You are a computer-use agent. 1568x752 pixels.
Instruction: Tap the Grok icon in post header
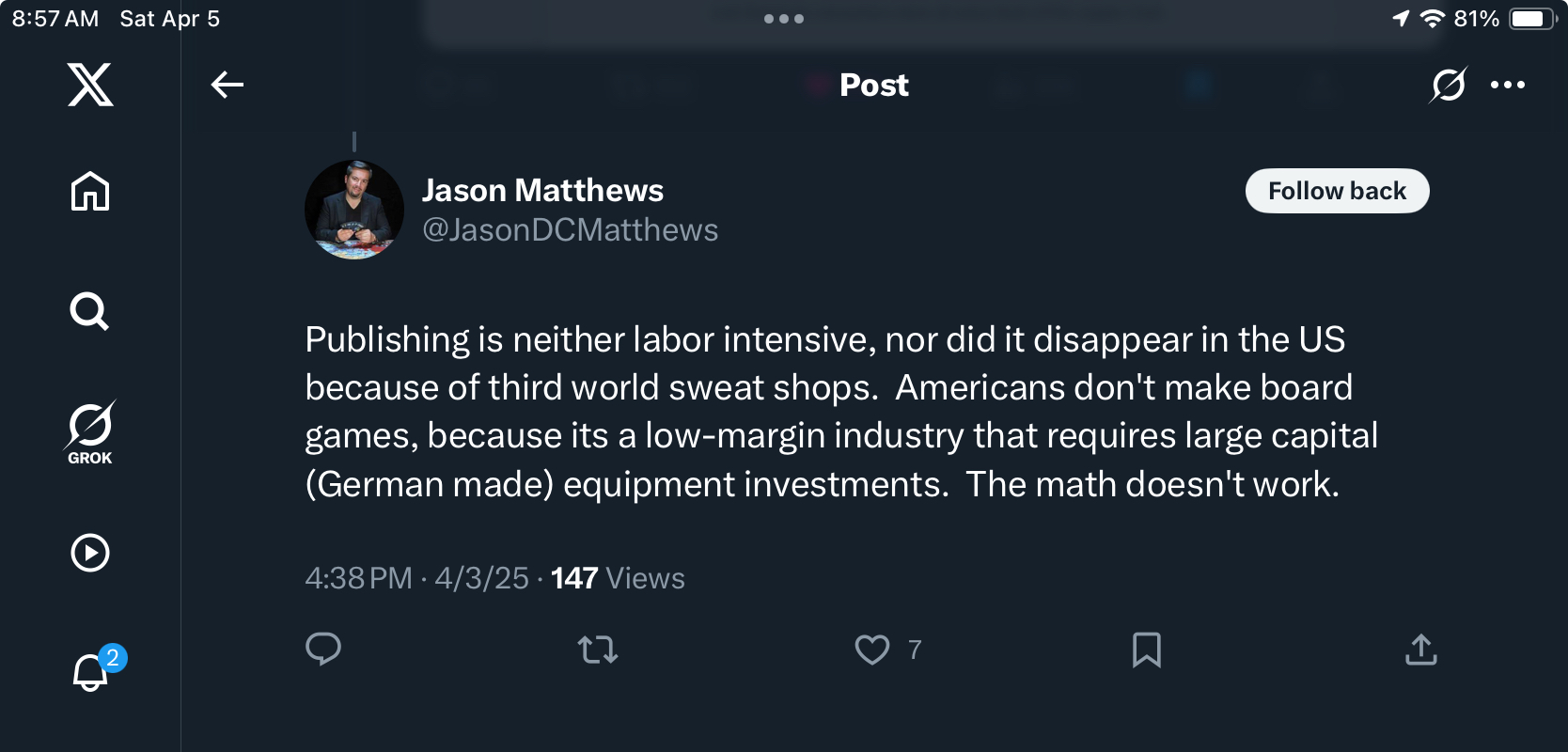(1448, 85)
